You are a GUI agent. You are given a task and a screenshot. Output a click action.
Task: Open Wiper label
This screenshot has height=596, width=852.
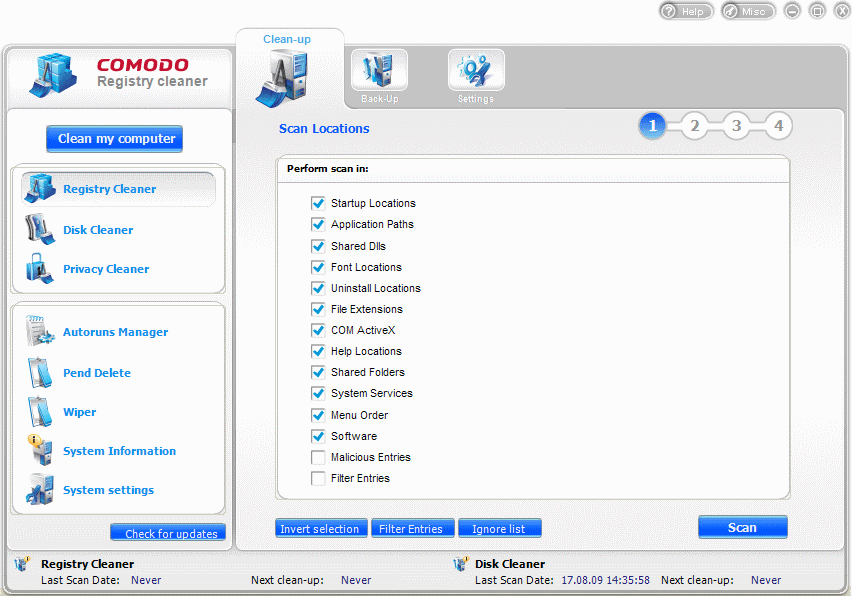point(79,412)
